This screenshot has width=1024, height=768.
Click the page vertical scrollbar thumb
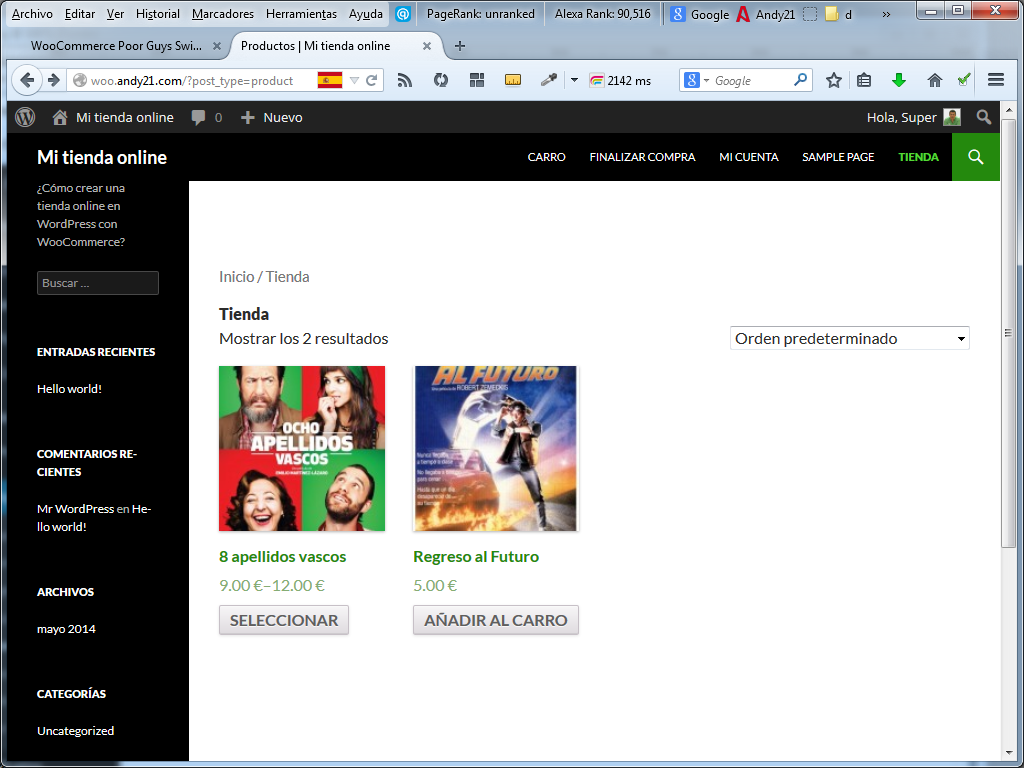point(1008,333)
